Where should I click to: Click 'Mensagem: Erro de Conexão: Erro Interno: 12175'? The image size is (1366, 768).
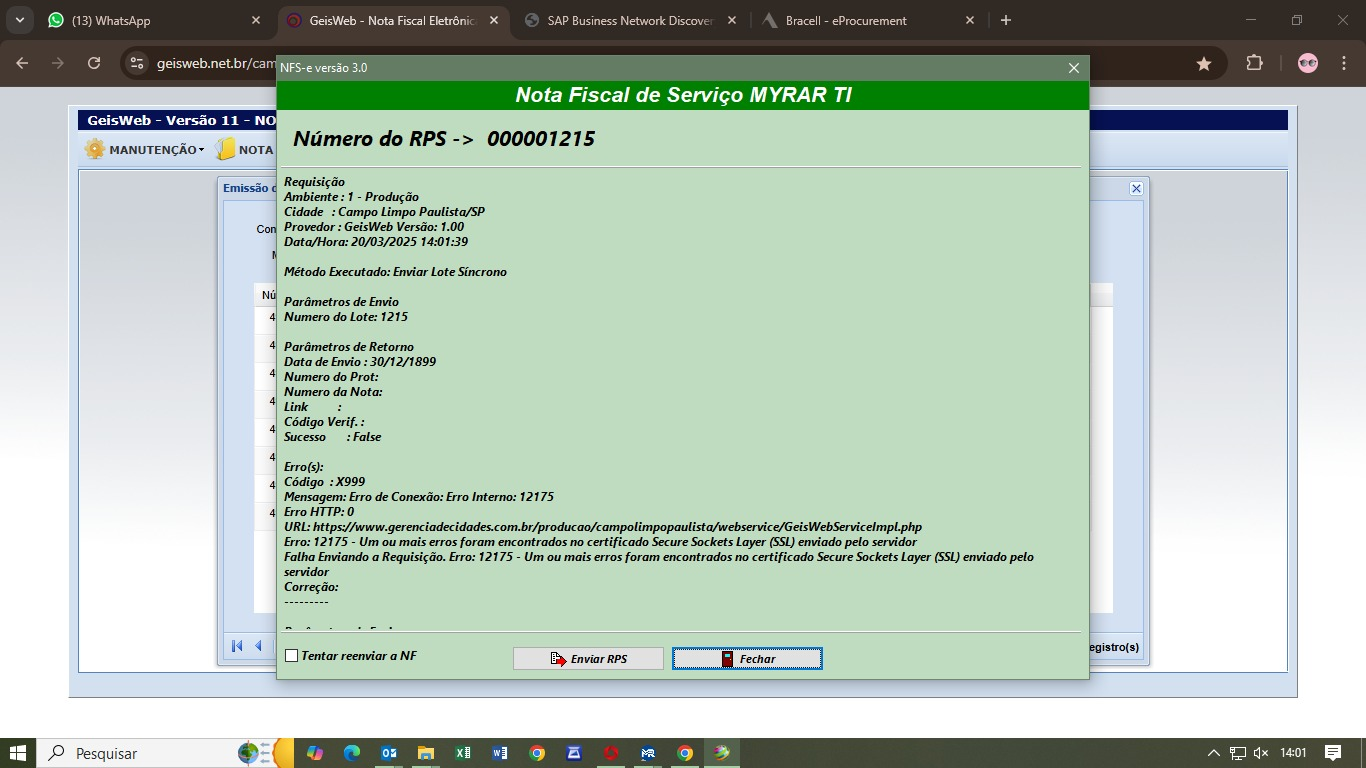[x=419, y=497]
